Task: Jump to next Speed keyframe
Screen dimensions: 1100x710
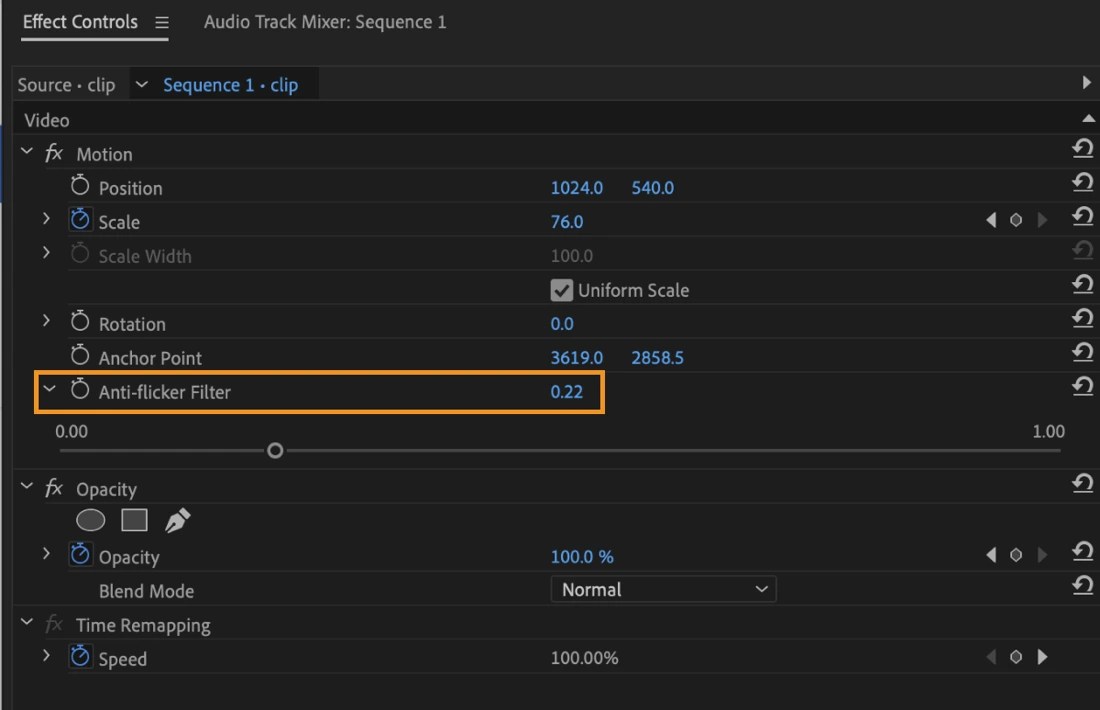Action: coord(1044,657)
